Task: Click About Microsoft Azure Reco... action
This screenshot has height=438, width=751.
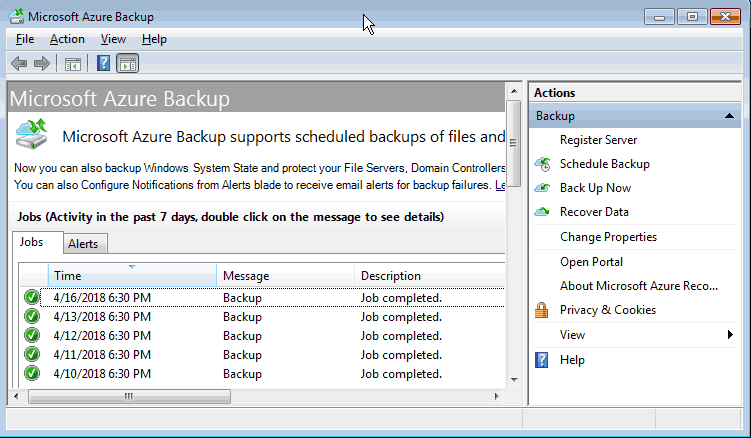Action: point(638,286)
